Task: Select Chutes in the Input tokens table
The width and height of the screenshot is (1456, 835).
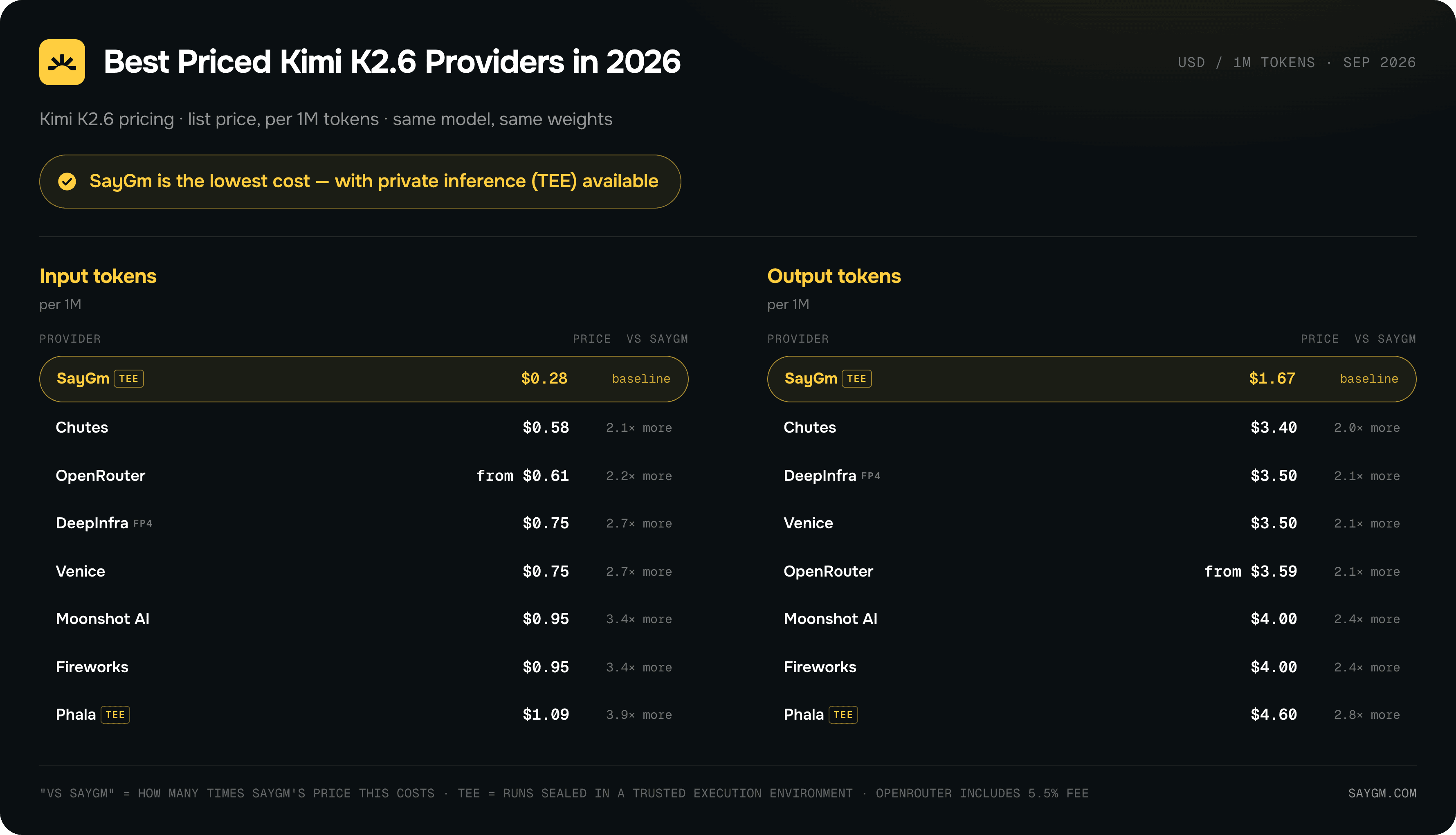Action: pyautogui.click(x=82, y=428)
